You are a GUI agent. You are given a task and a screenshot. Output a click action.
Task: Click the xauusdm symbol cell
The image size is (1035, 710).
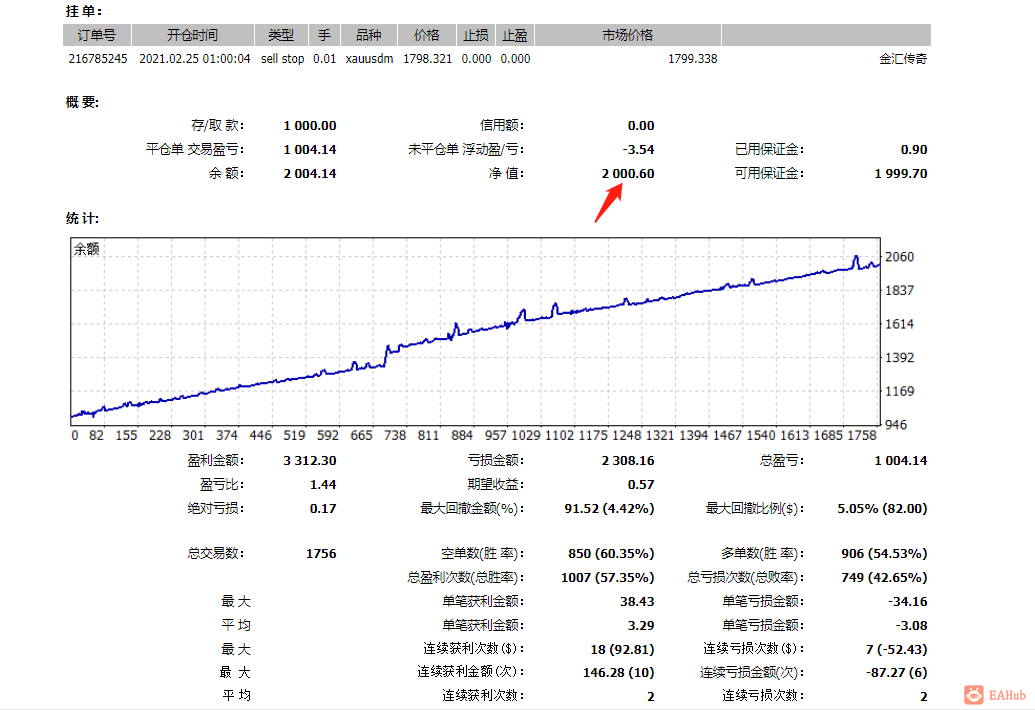(369, 59)
